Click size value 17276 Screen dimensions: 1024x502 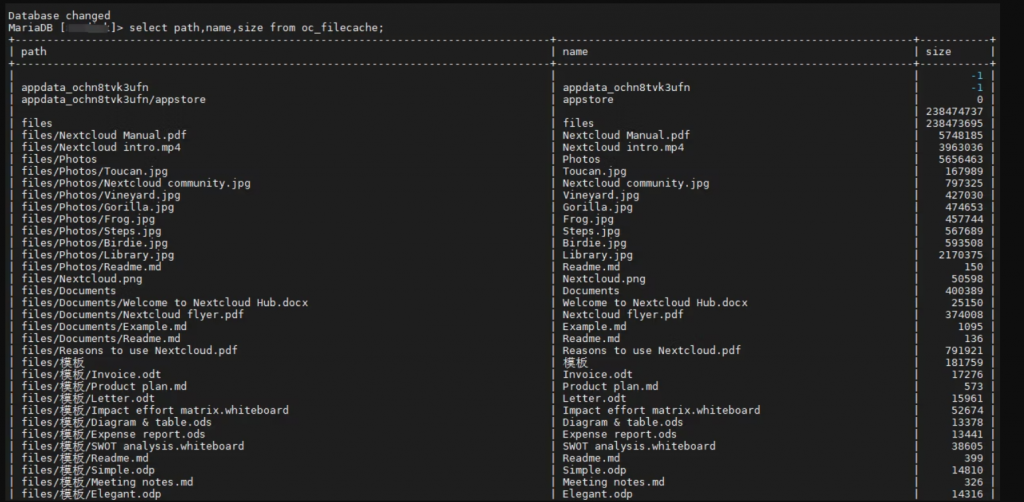point(967,375)
